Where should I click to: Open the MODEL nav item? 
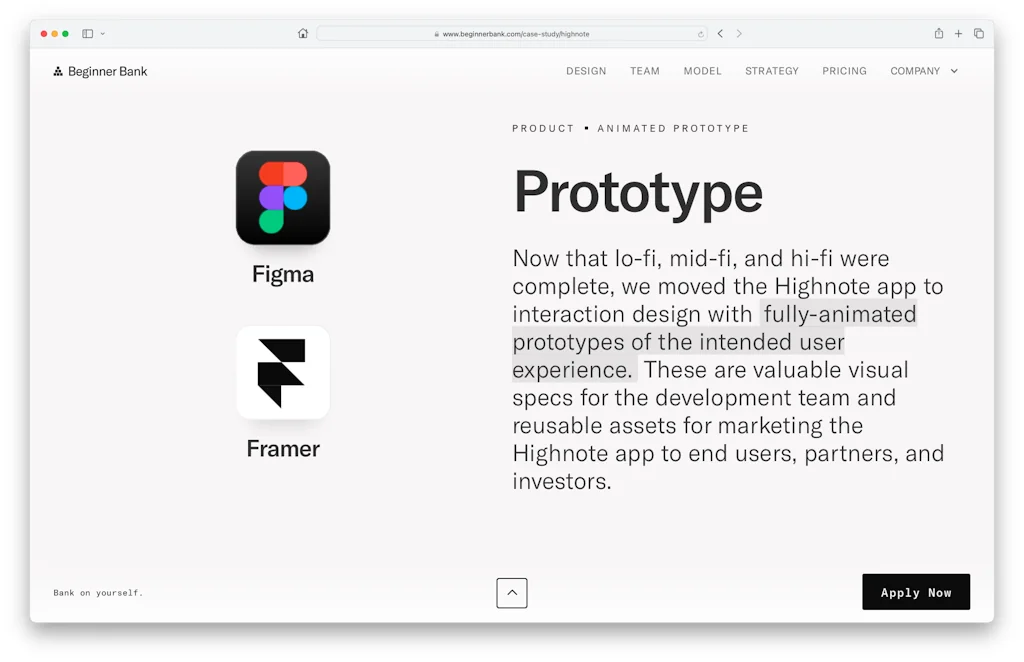(702, 71)
